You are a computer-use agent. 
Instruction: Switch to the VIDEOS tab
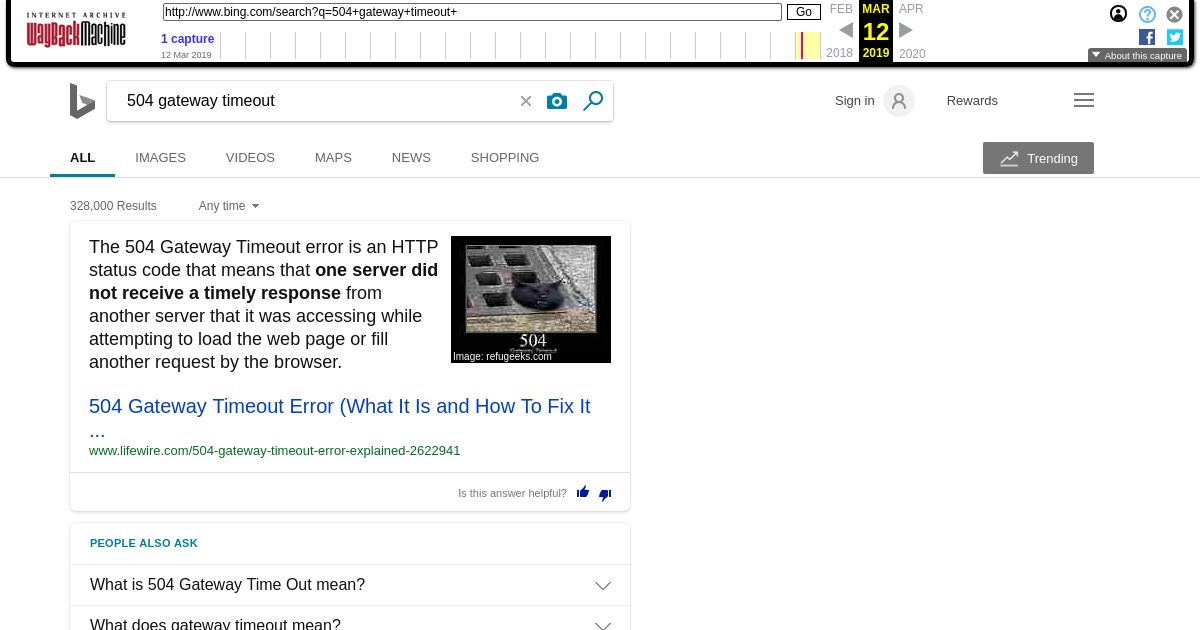pyautogui.click(x=250, y=158)
